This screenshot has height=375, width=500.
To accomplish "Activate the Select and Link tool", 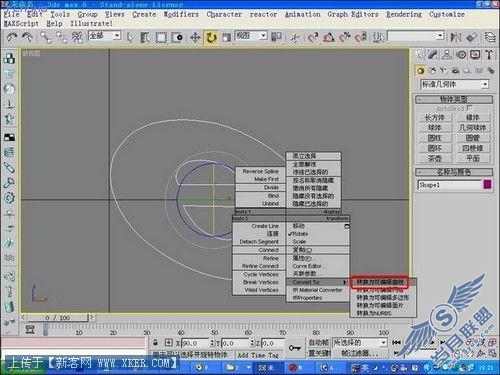I will pos(46,37).
